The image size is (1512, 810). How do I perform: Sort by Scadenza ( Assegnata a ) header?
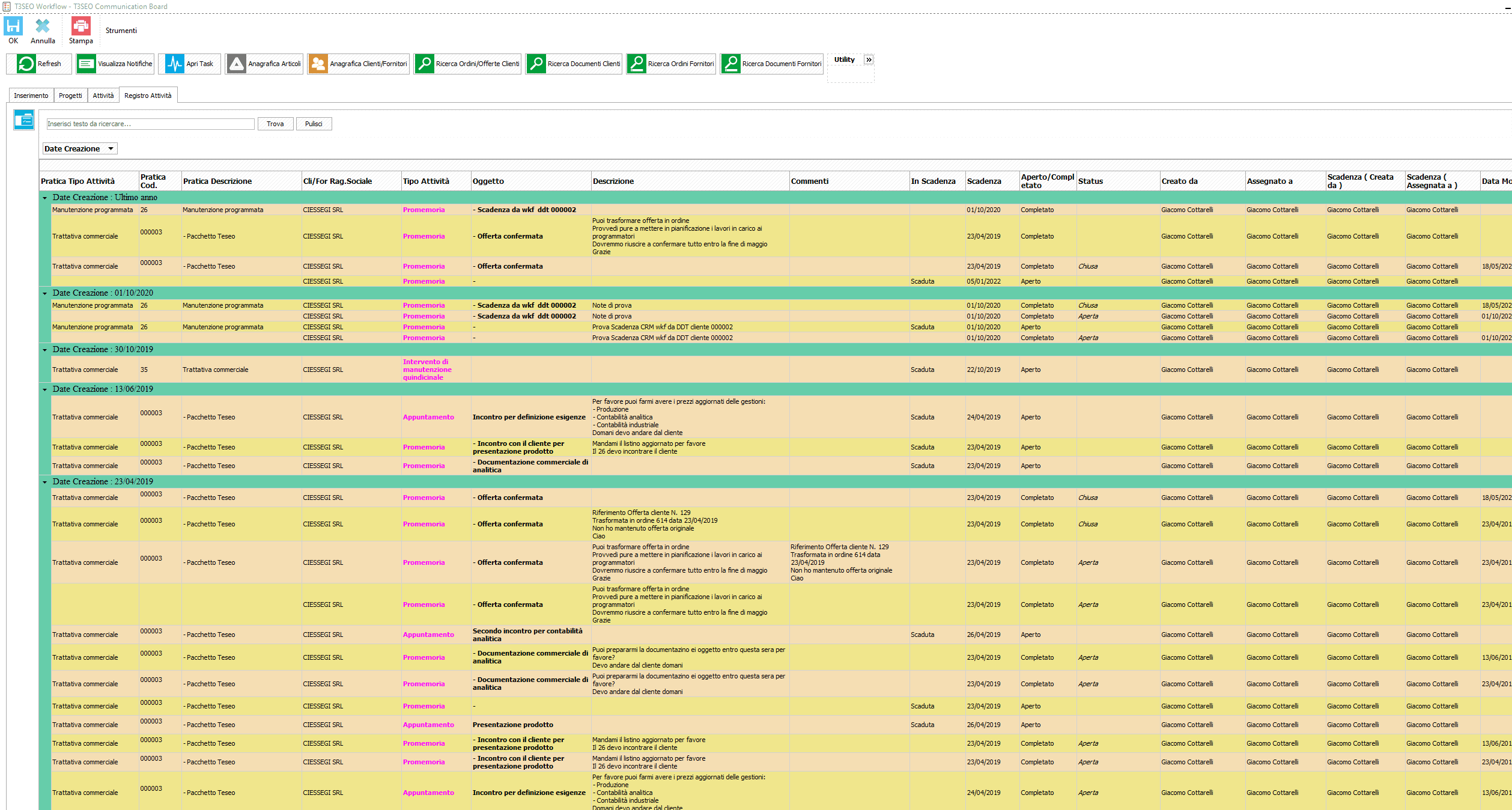click(x=1442, y=181)
